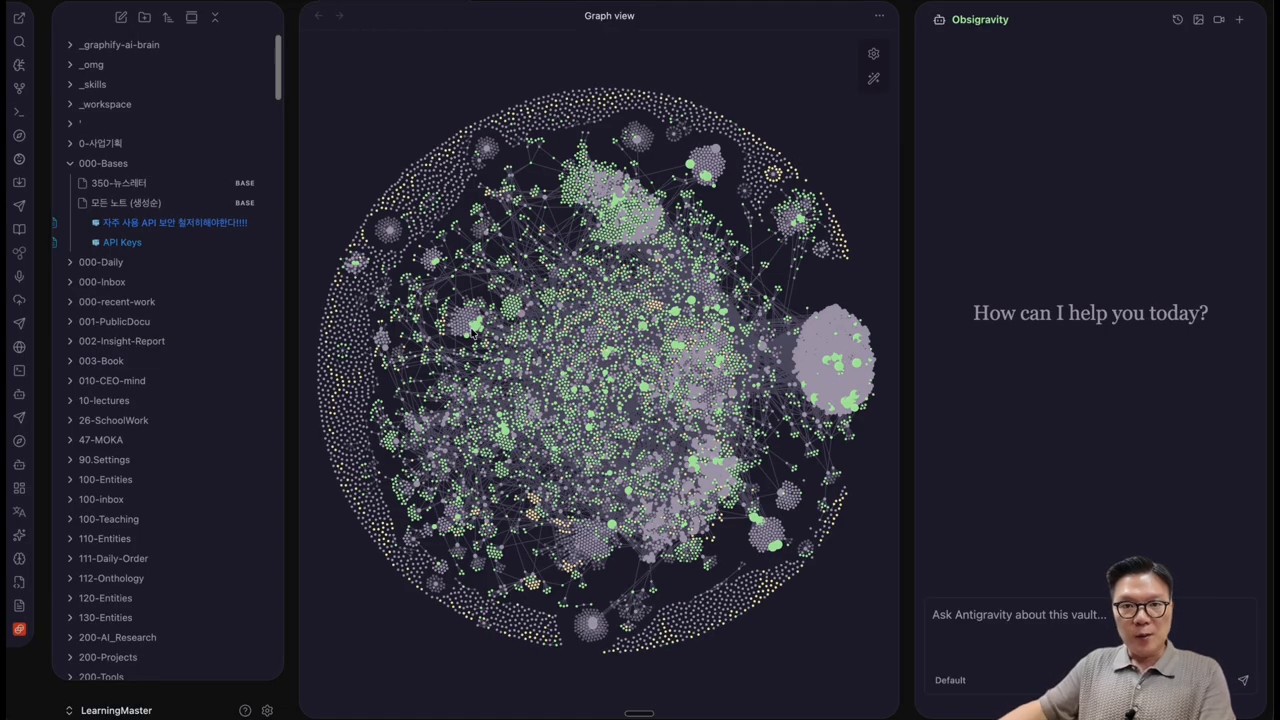Start a new Obsigravity chat

(1239, 19)
